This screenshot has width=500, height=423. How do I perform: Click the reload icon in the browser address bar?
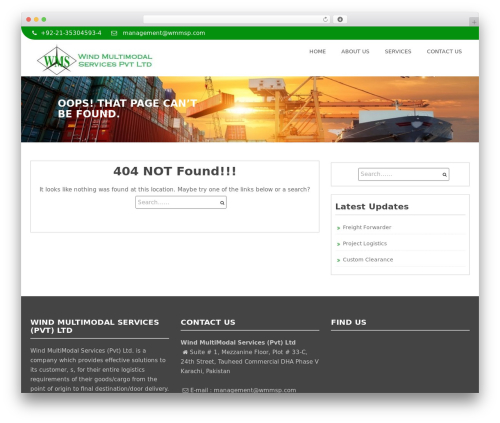[325, 20]
